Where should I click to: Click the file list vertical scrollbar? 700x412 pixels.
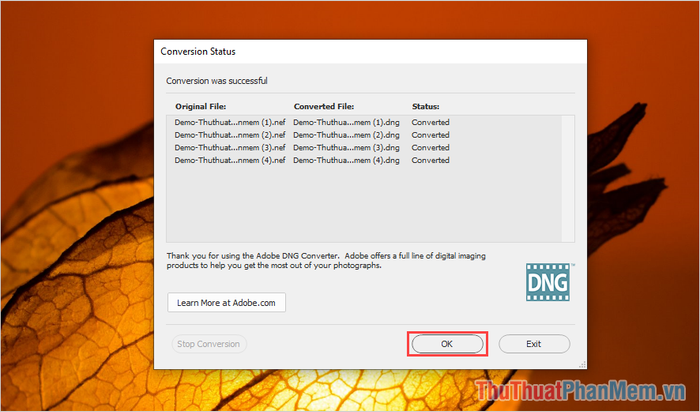(568, 179)
